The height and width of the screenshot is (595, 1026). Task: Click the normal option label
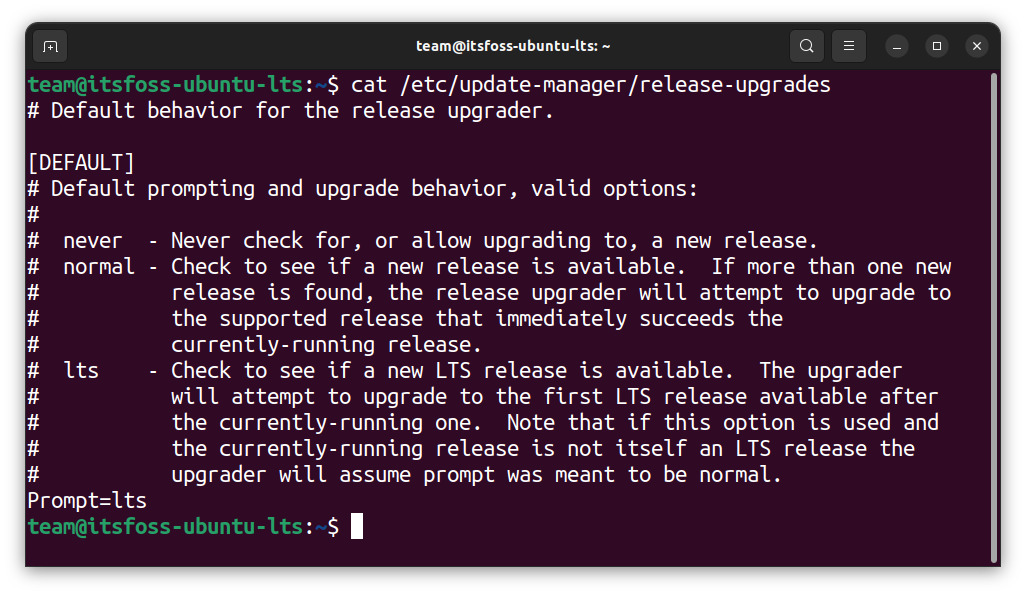pos(99,266)
